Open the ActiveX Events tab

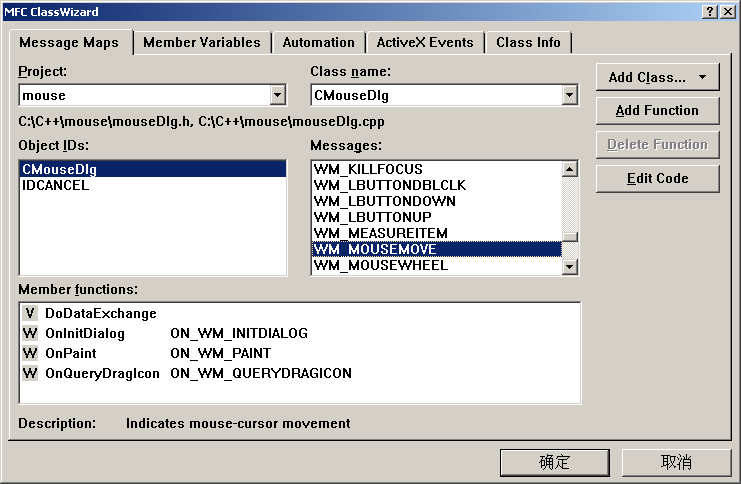tap(425, 43)
